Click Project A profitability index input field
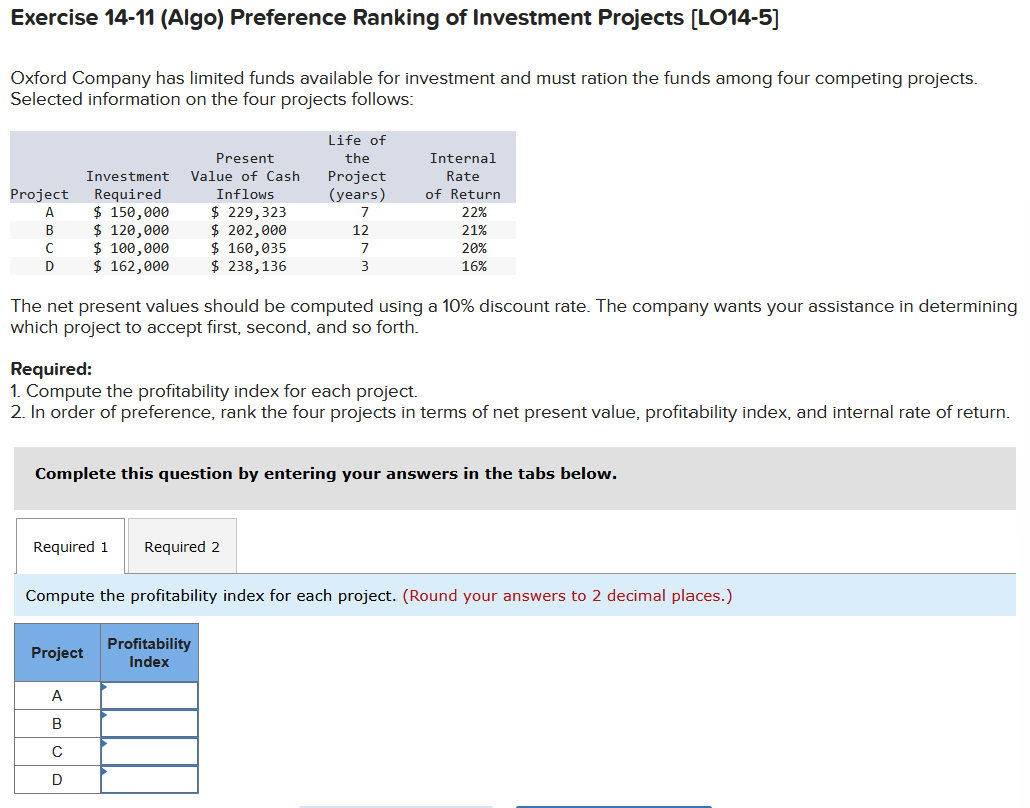Viewport: 1030px width, 808px height. (x=149, y=696)
